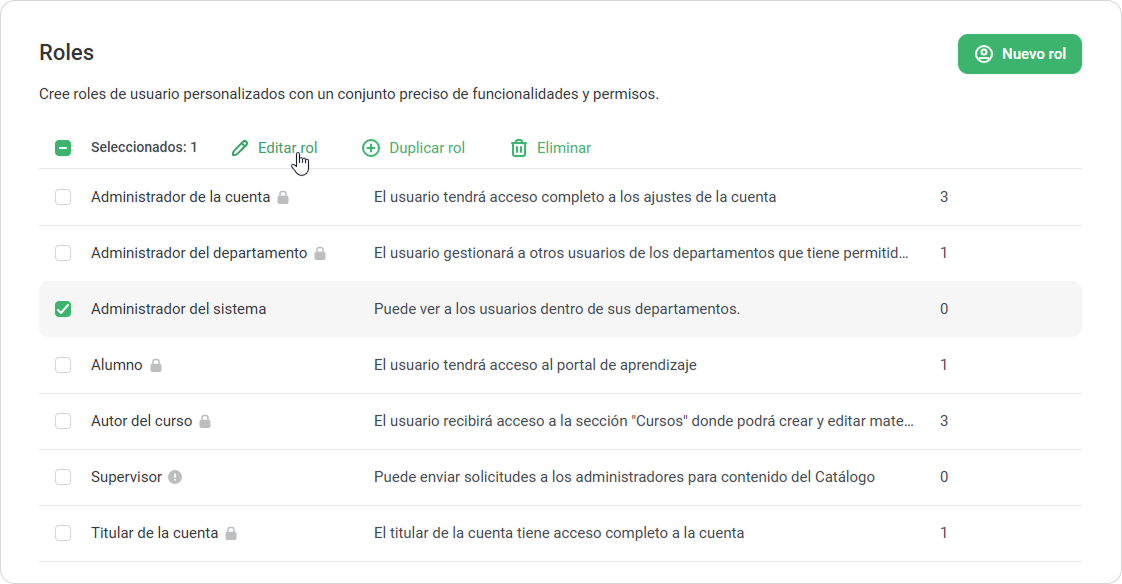This screenshot has height=584, width=1122.
Task: Select the Alumno role checkbox
Action: click(63, 365)
